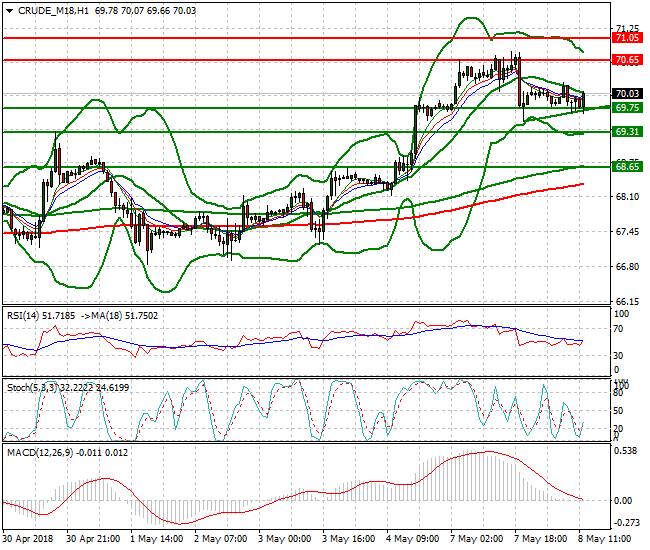The width and height of the screenshot is (650, 550).
Task: Select the 70.65 red price level label
Action: (x=627, y=60)
